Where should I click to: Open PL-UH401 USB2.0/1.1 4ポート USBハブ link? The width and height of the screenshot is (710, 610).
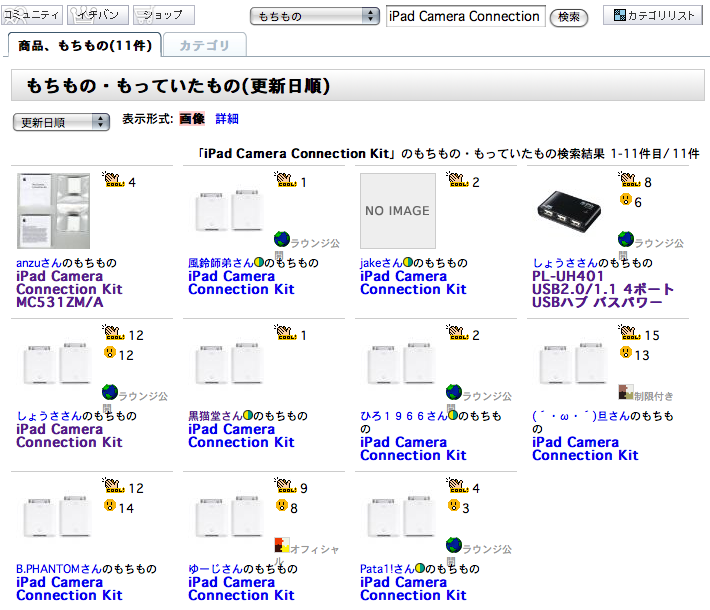click(603, 289)
